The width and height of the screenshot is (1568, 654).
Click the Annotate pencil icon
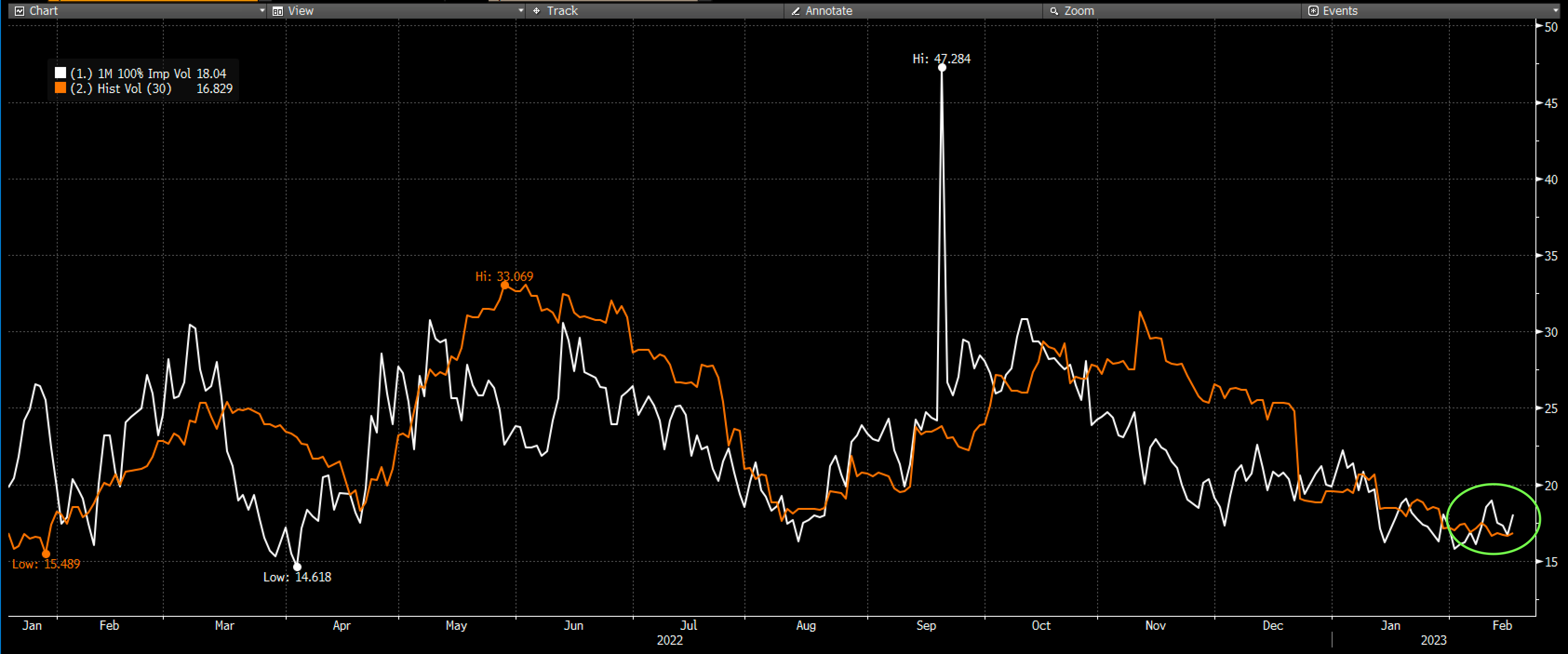[795, 11]
